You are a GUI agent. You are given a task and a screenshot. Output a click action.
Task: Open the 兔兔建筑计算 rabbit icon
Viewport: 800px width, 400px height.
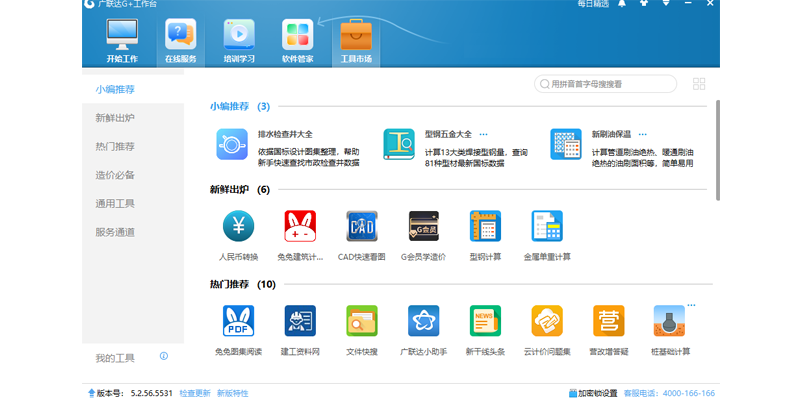(300, 226)
